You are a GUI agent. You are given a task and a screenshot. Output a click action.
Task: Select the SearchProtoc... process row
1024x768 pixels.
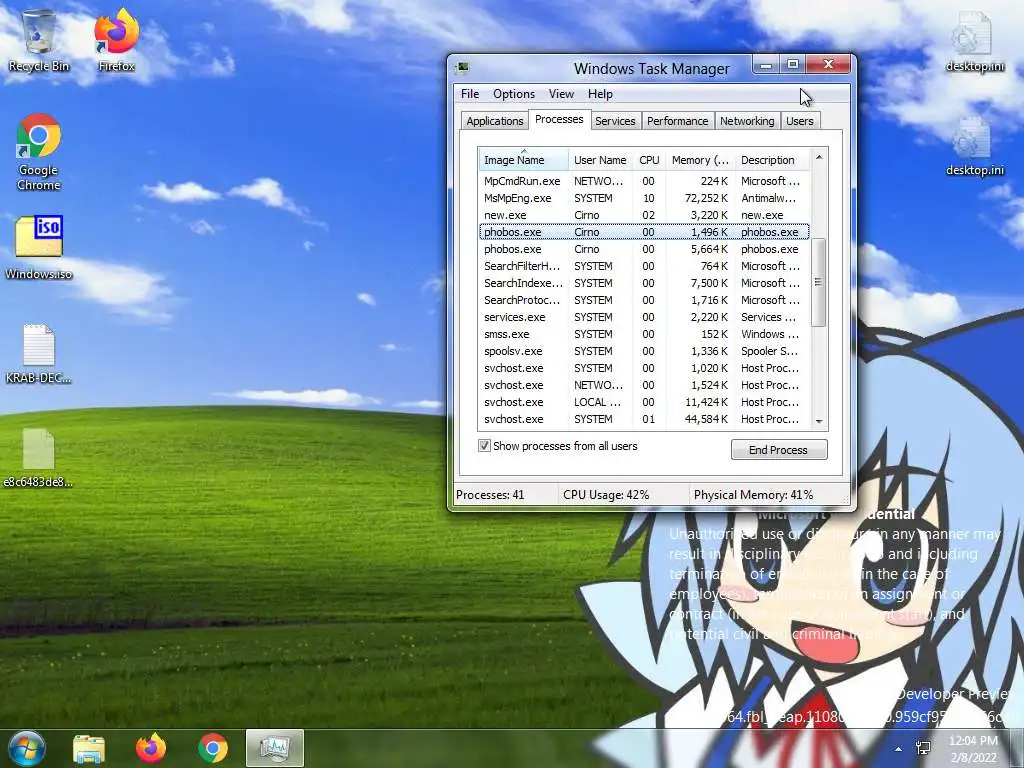(x=644, y=300)
